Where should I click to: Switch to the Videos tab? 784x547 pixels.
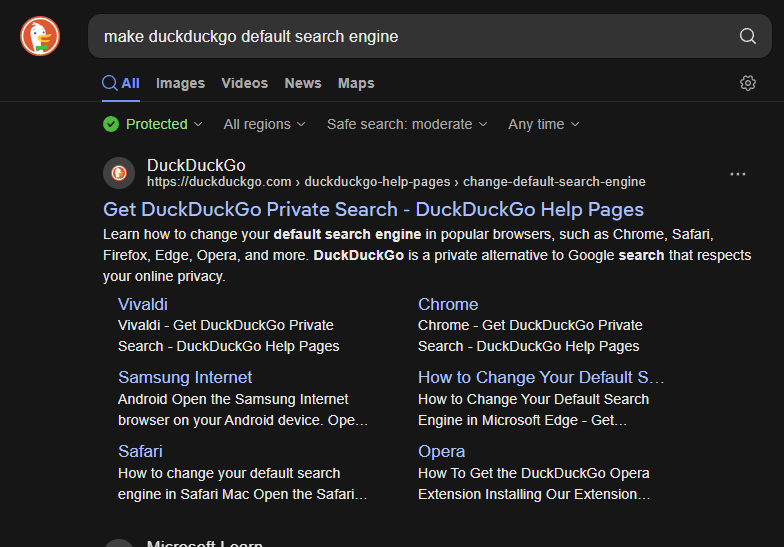coord(244,83)
